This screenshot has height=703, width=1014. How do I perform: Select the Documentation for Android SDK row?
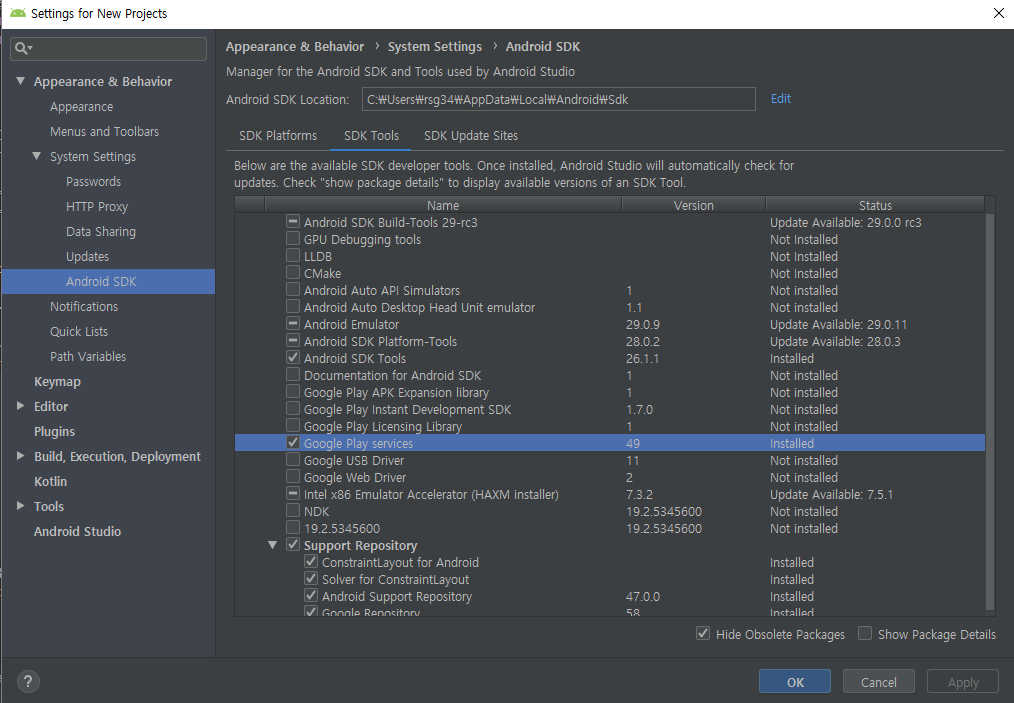tap(610, 375)
